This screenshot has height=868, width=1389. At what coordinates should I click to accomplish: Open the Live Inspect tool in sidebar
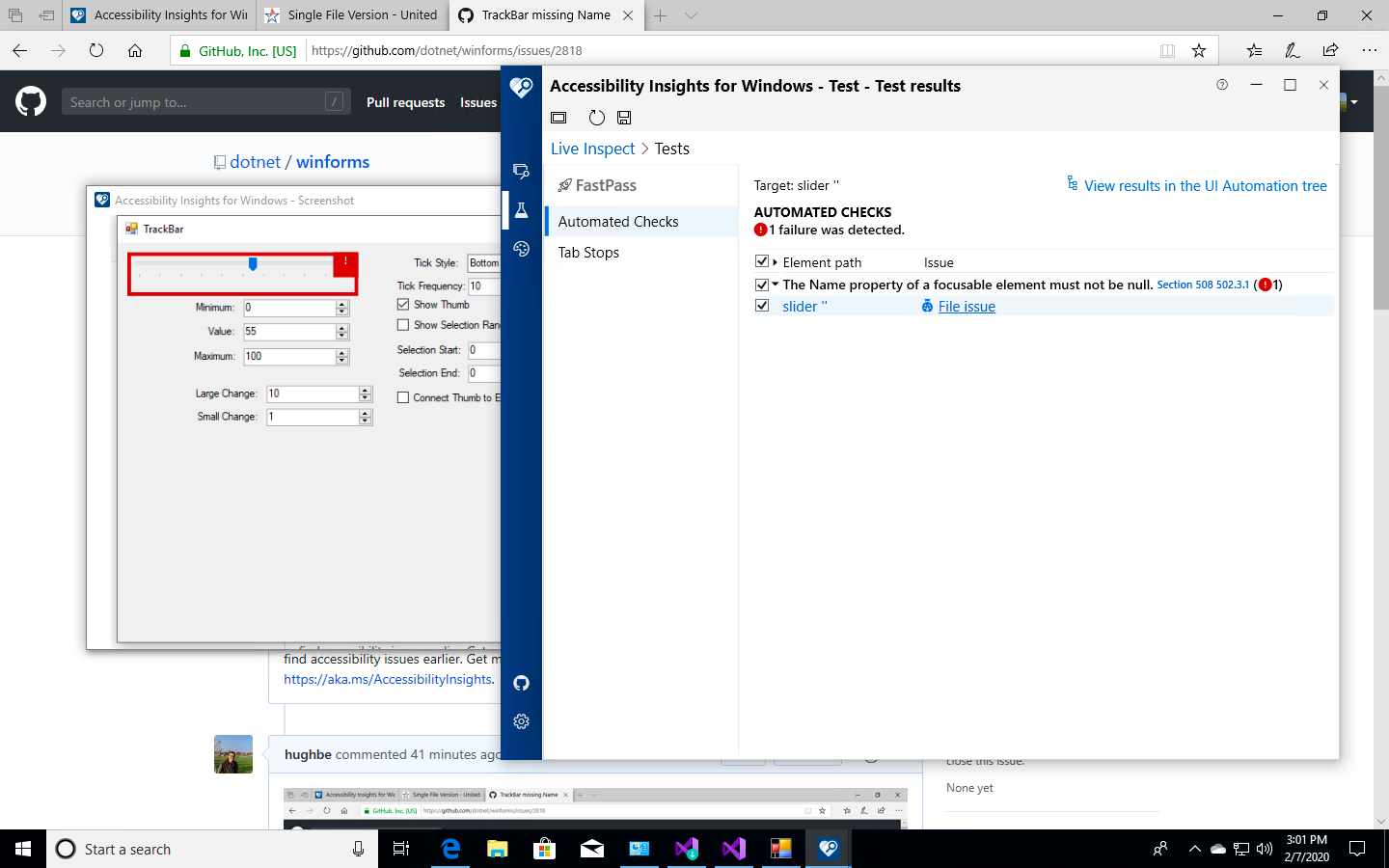pyautogui.click(x=521, y=171)
